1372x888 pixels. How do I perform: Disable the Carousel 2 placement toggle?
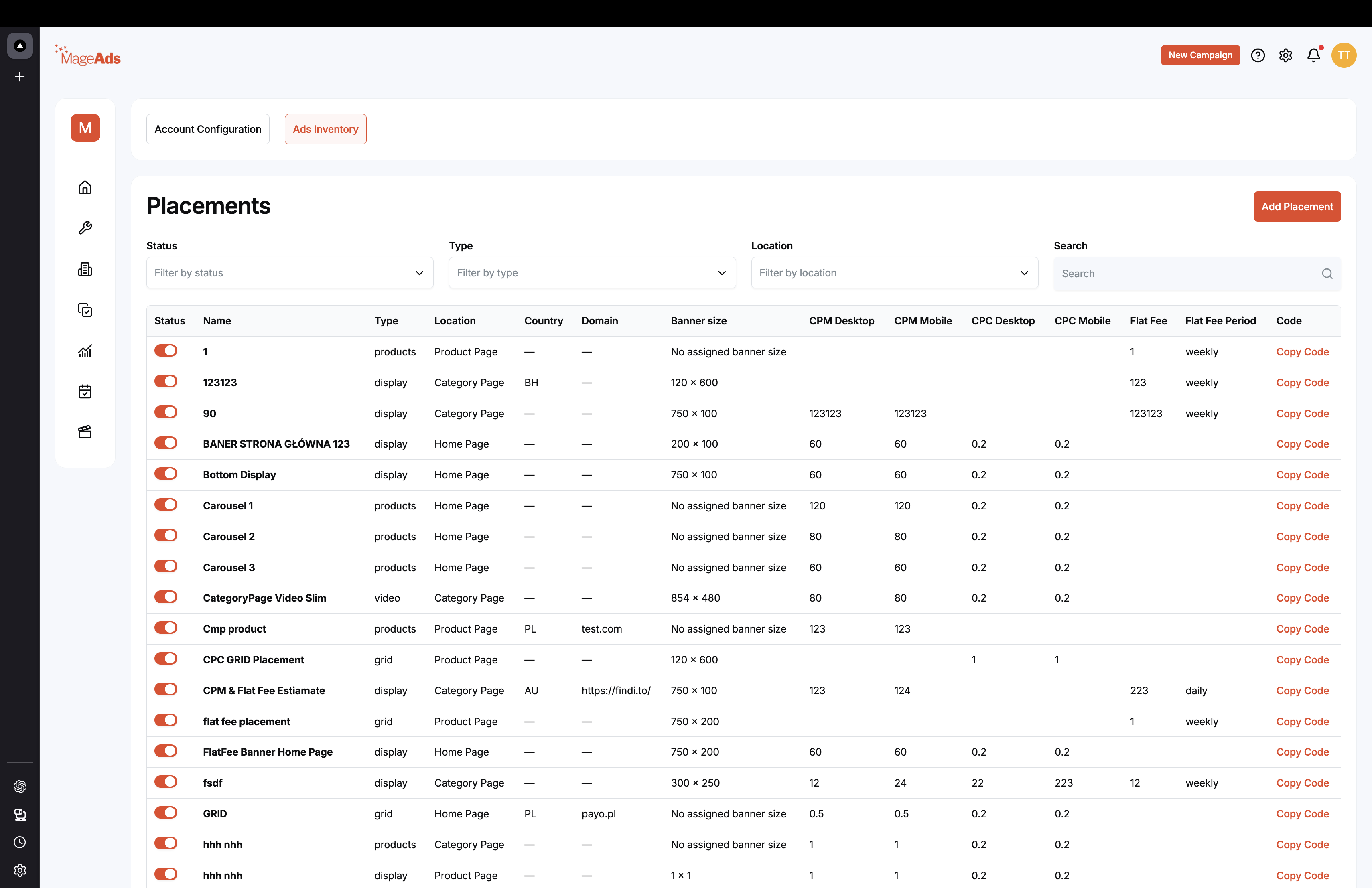pyautogui.click(x=166, y=535)
